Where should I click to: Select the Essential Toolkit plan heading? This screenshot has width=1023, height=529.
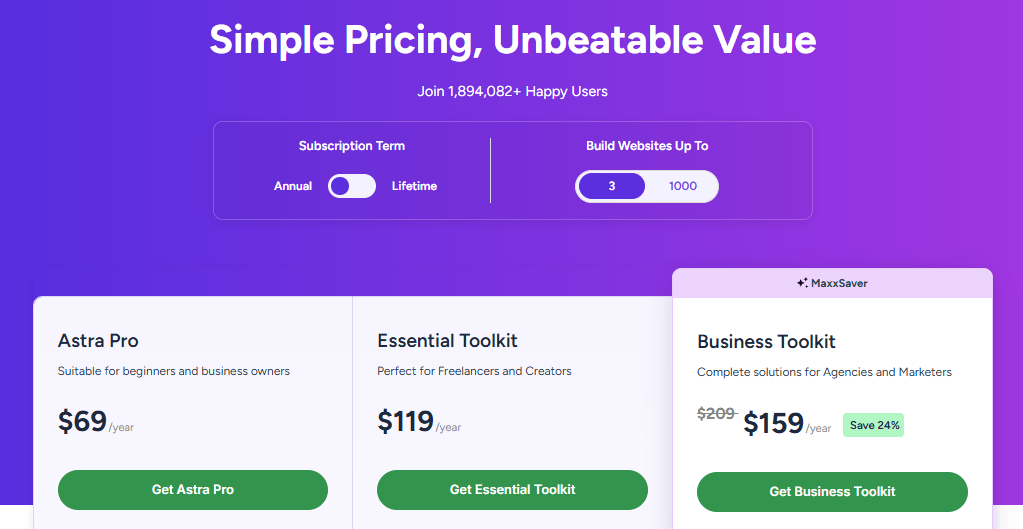click(447, 341)
